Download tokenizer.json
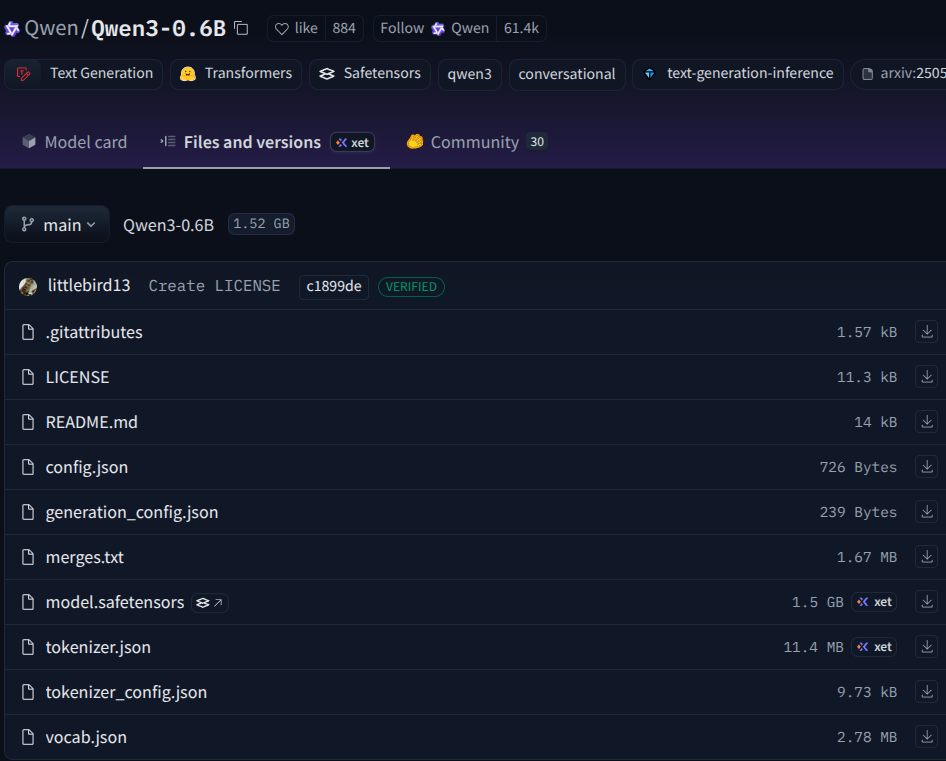This screenshot has width=946, height=761. 927,647
